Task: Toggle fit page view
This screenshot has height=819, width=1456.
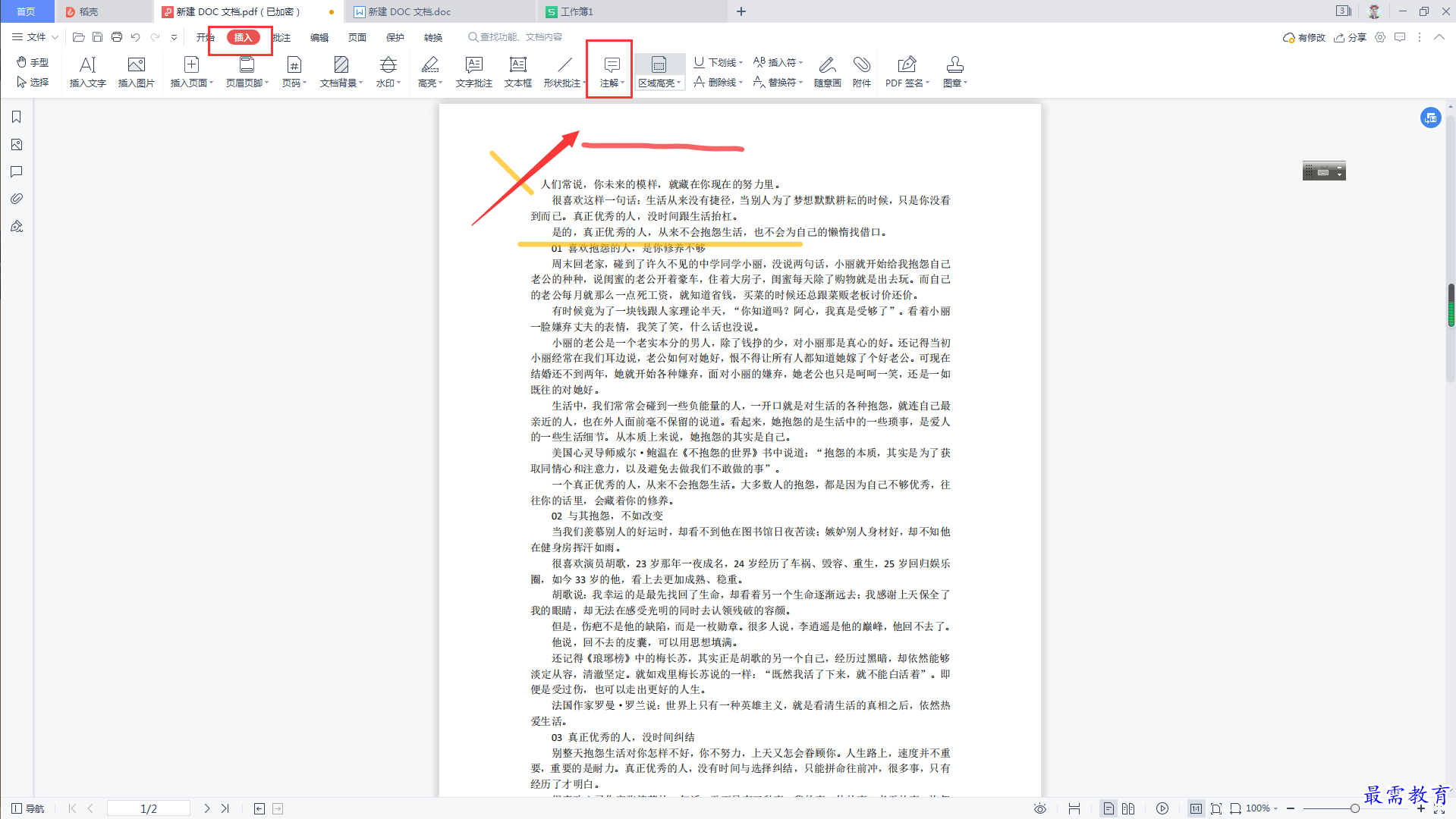Action: pyautogui.click(x=1215, y=808)
